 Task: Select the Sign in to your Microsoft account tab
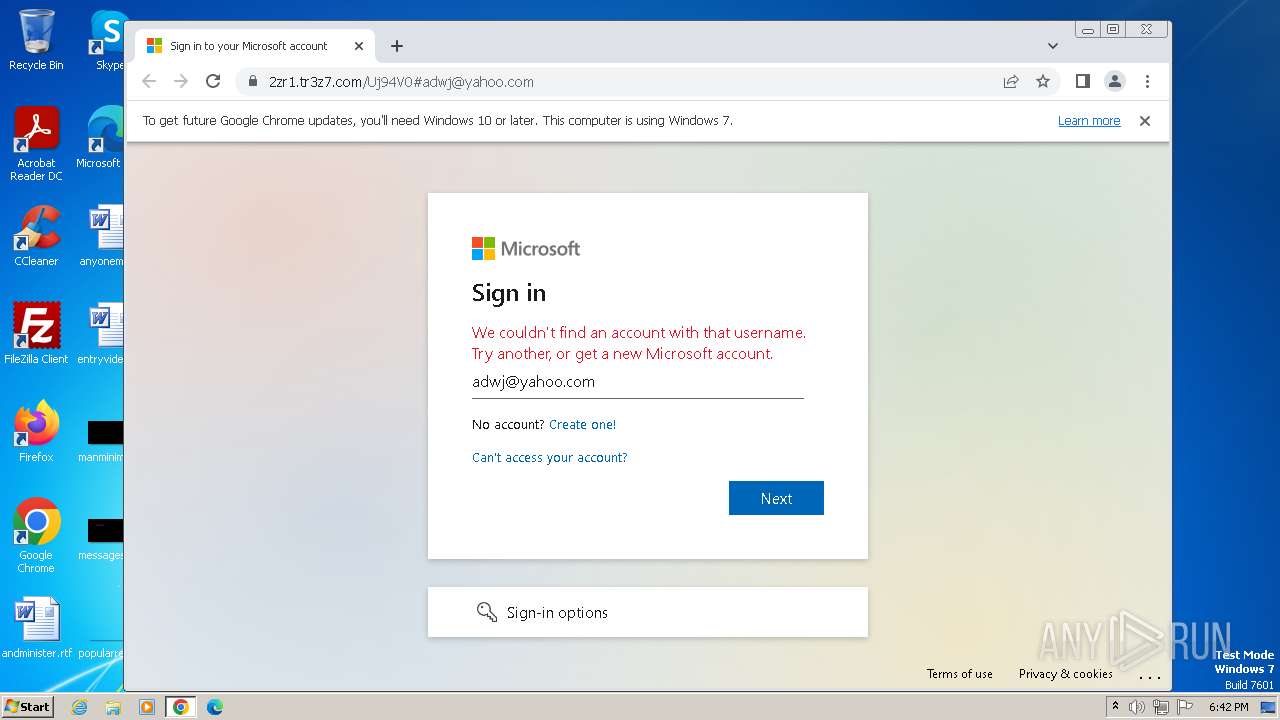254,46
